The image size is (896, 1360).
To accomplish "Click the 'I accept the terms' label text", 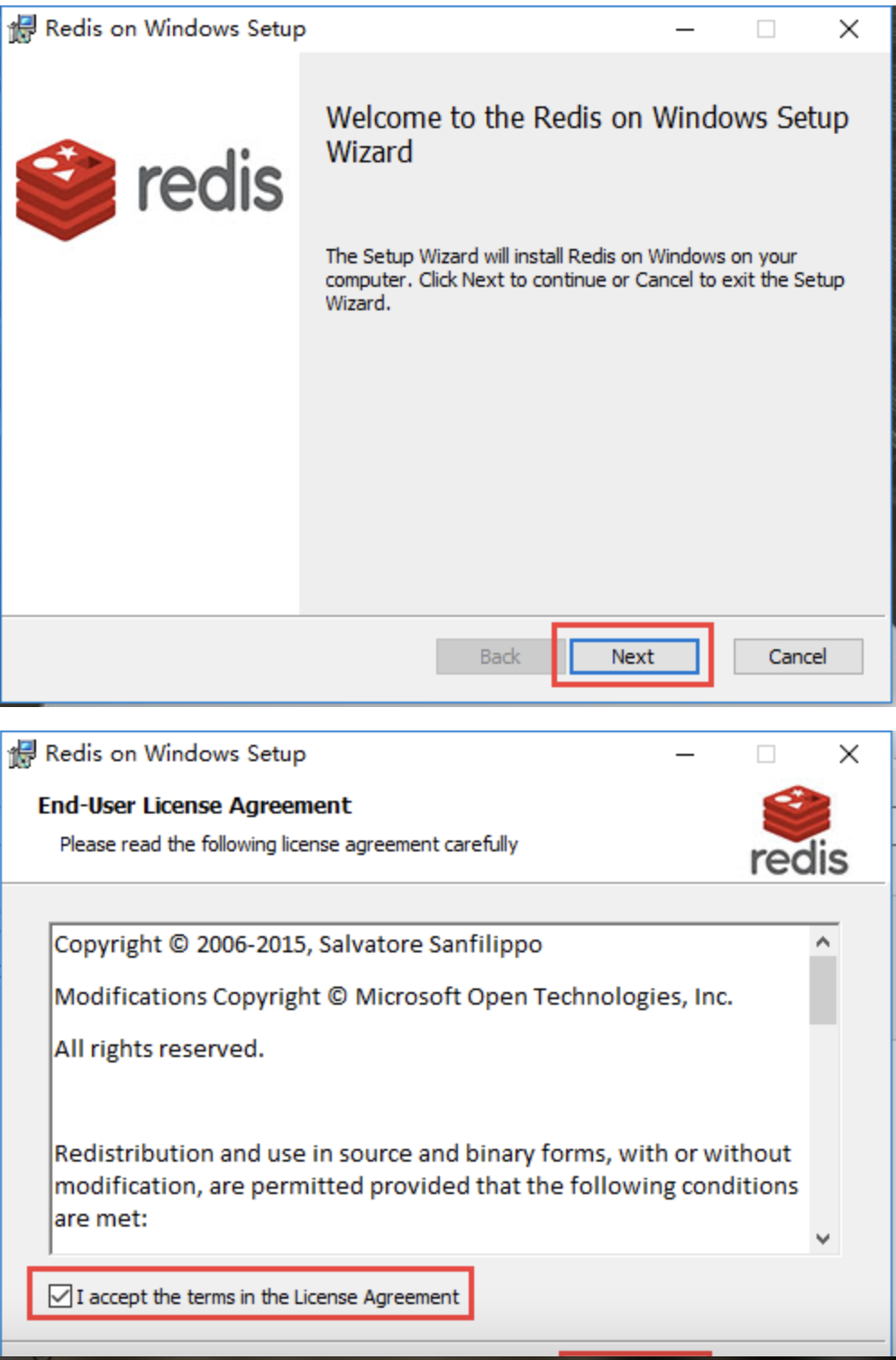I will pyautogui.click(x=268, y=1297).
